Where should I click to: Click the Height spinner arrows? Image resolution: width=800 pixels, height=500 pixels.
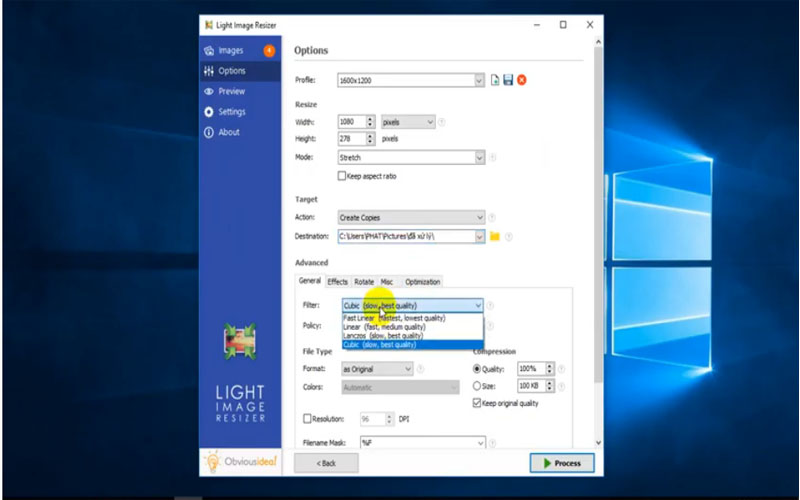click(x=370, y=138)
